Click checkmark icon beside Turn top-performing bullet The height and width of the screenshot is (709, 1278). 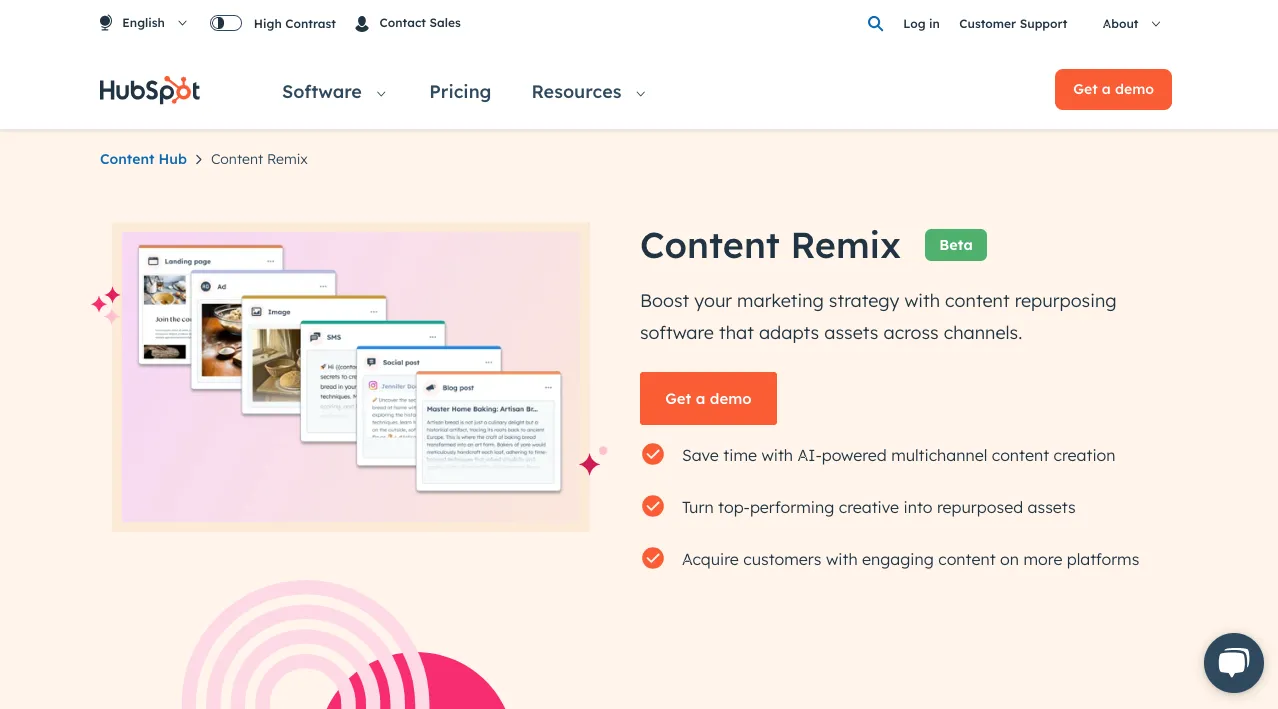pos(653,507)
